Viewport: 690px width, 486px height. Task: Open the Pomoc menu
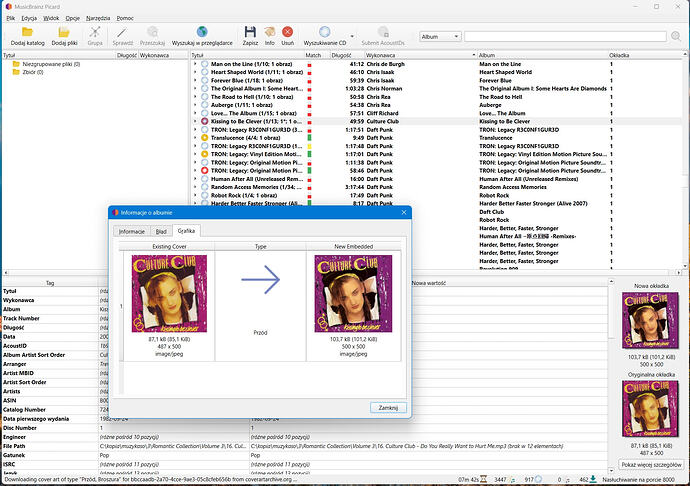(x=125, y=18)
